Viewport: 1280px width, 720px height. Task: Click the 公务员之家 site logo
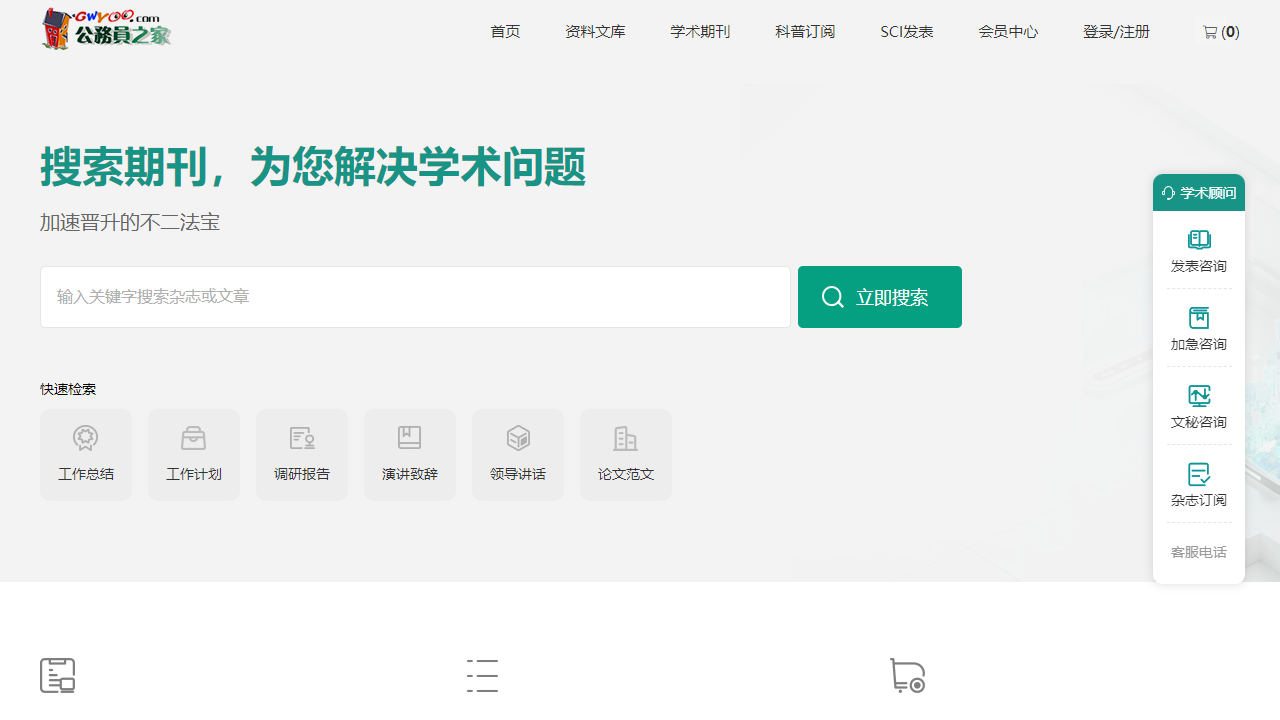(105, 29)
